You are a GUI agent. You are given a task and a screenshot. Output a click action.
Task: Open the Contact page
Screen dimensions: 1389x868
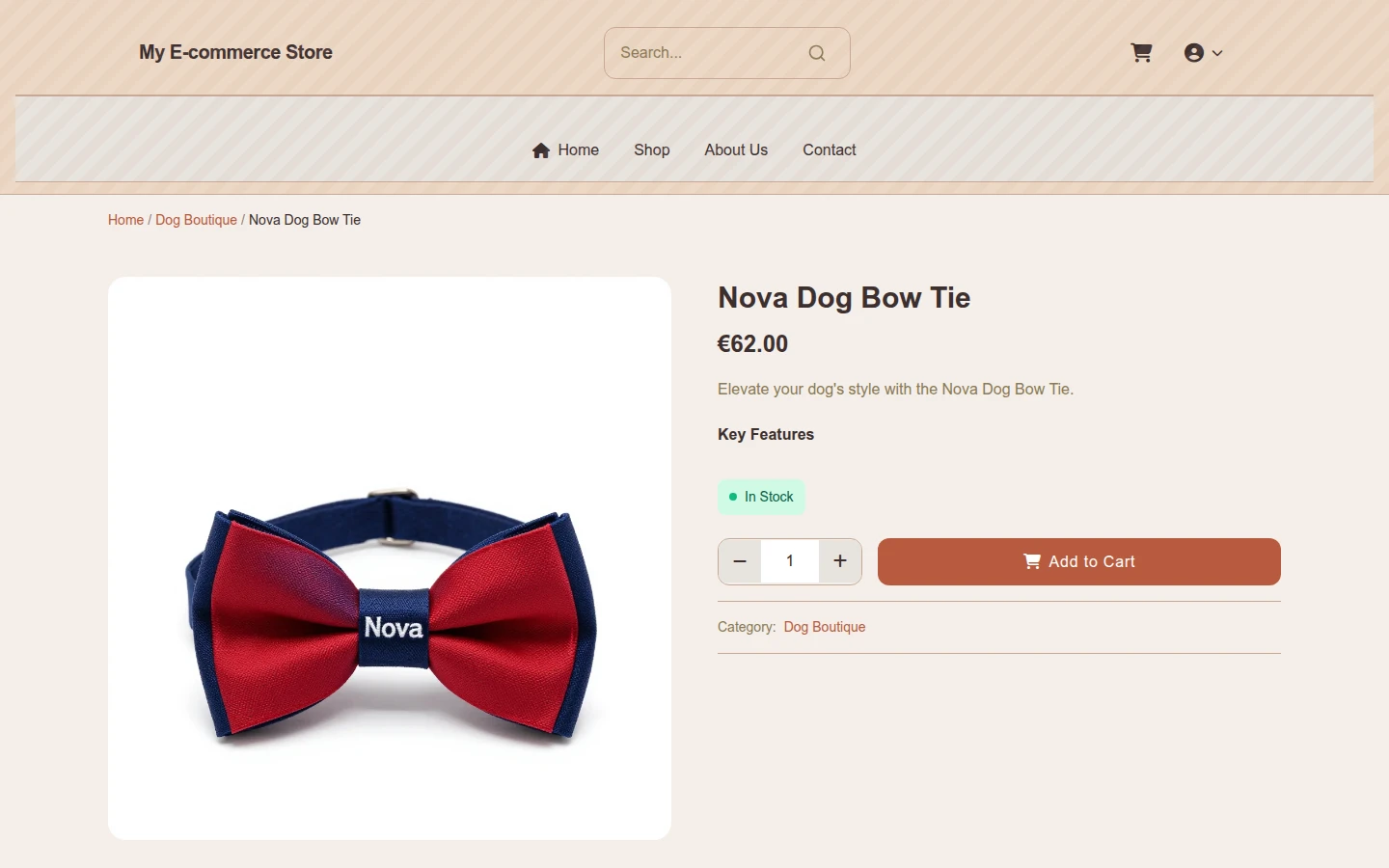point(830,149)
